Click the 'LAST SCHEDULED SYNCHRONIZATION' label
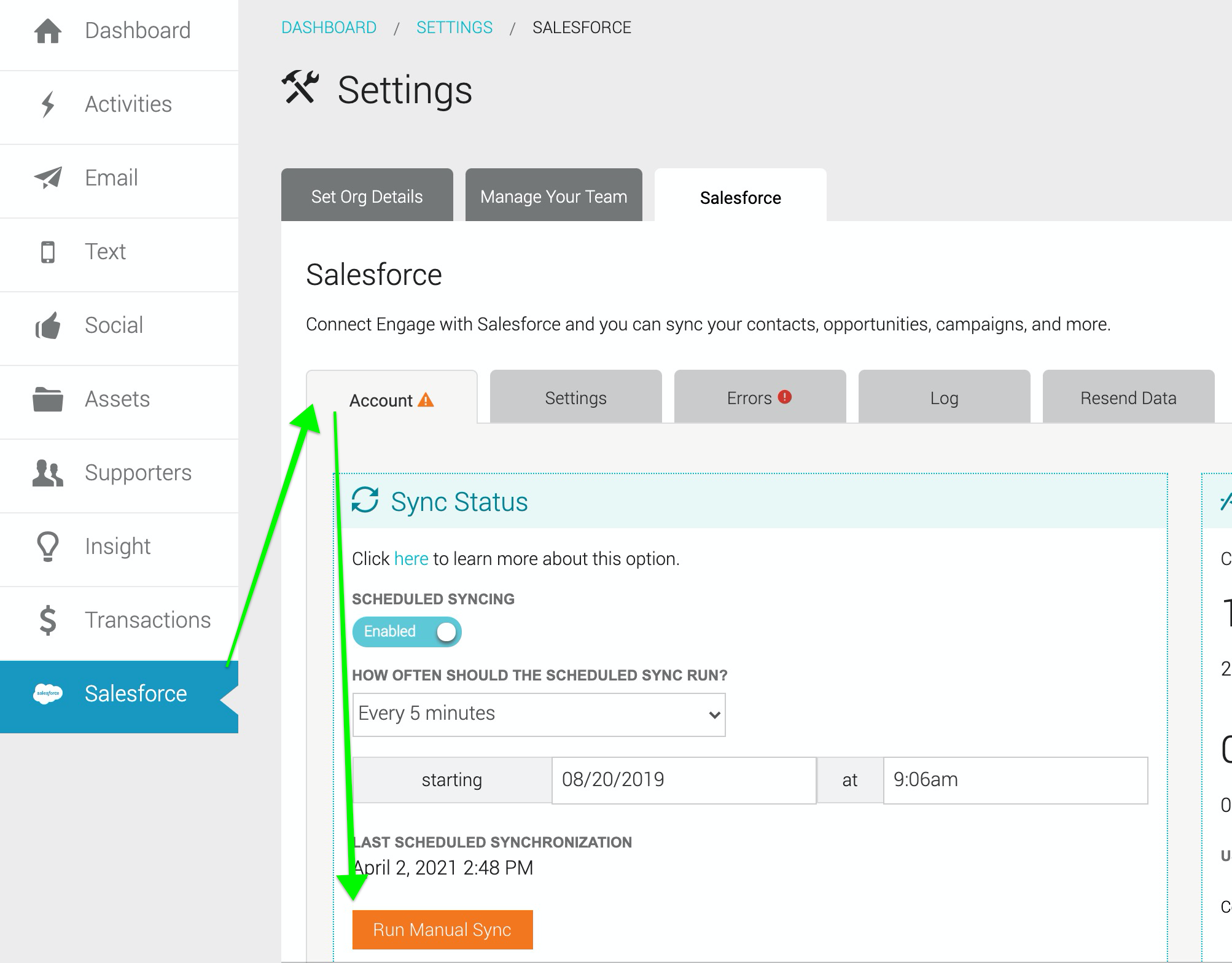 493,842
